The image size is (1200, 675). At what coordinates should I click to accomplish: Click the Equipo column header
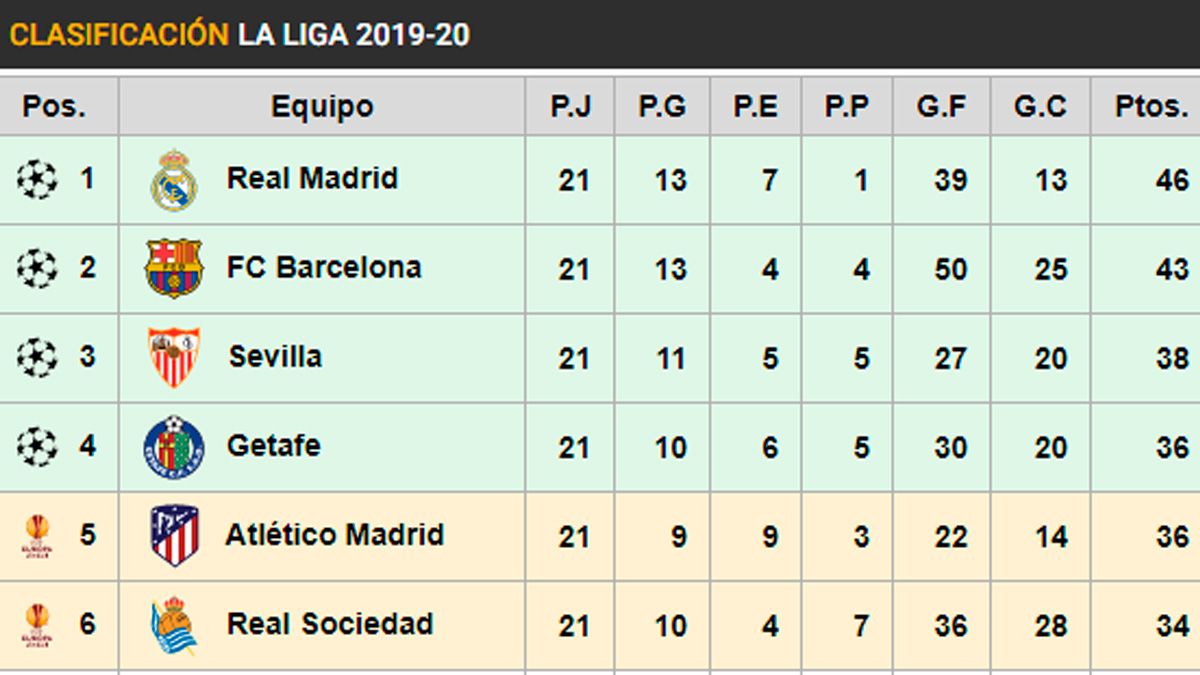tap(322, 106)
